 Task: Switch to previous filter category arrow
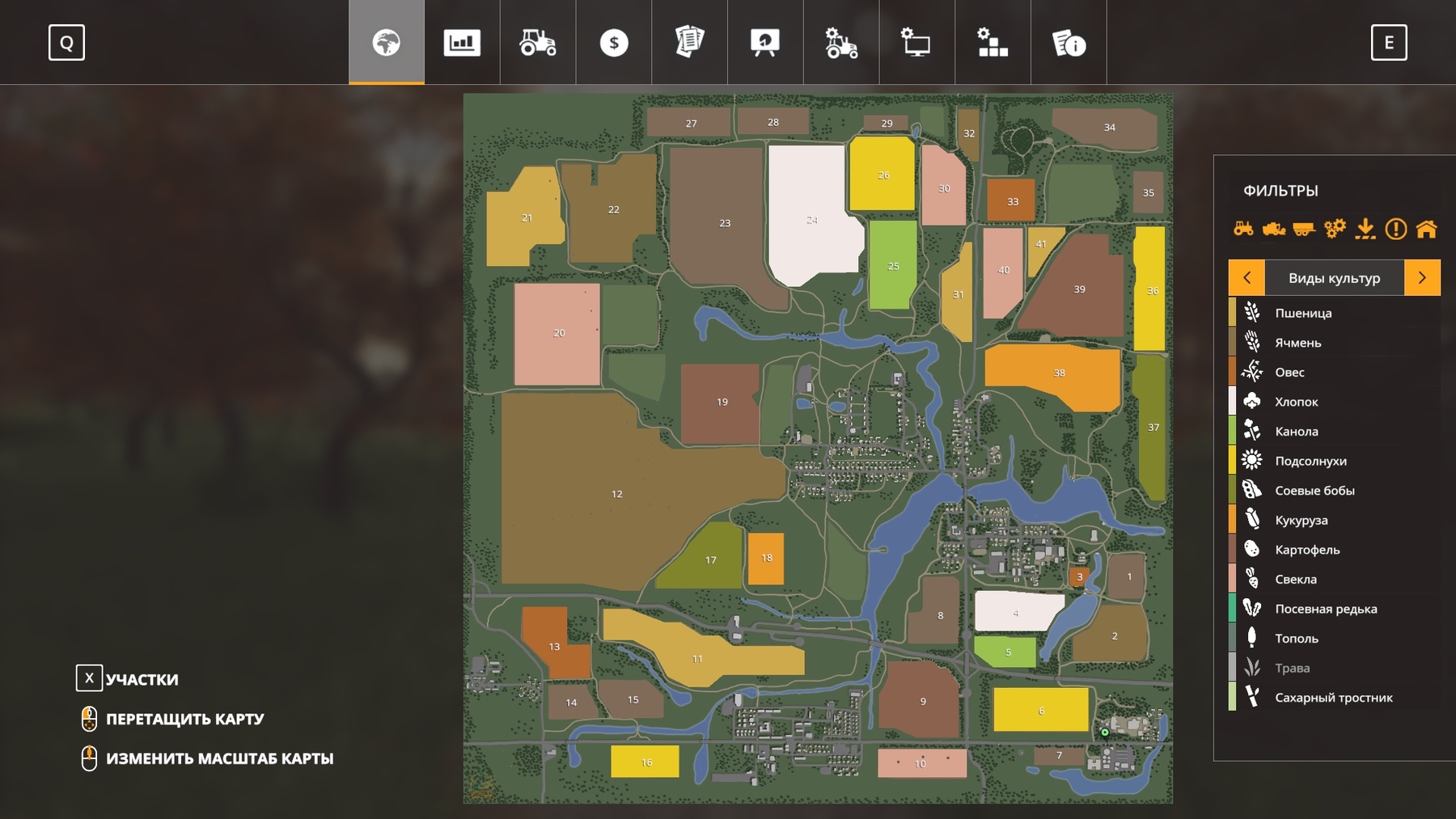[1246, 277]
